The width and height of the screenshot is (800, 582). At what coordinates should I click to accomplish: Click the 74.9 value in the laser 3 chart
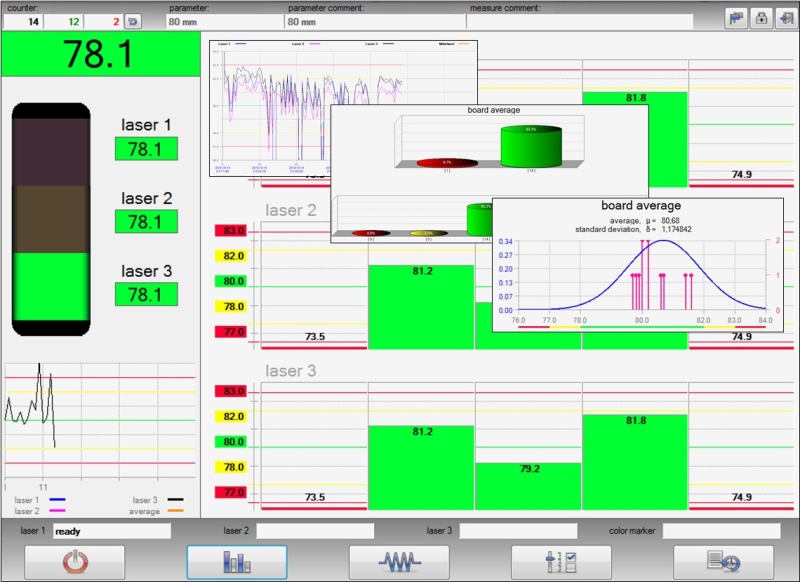tap(741, 497)
